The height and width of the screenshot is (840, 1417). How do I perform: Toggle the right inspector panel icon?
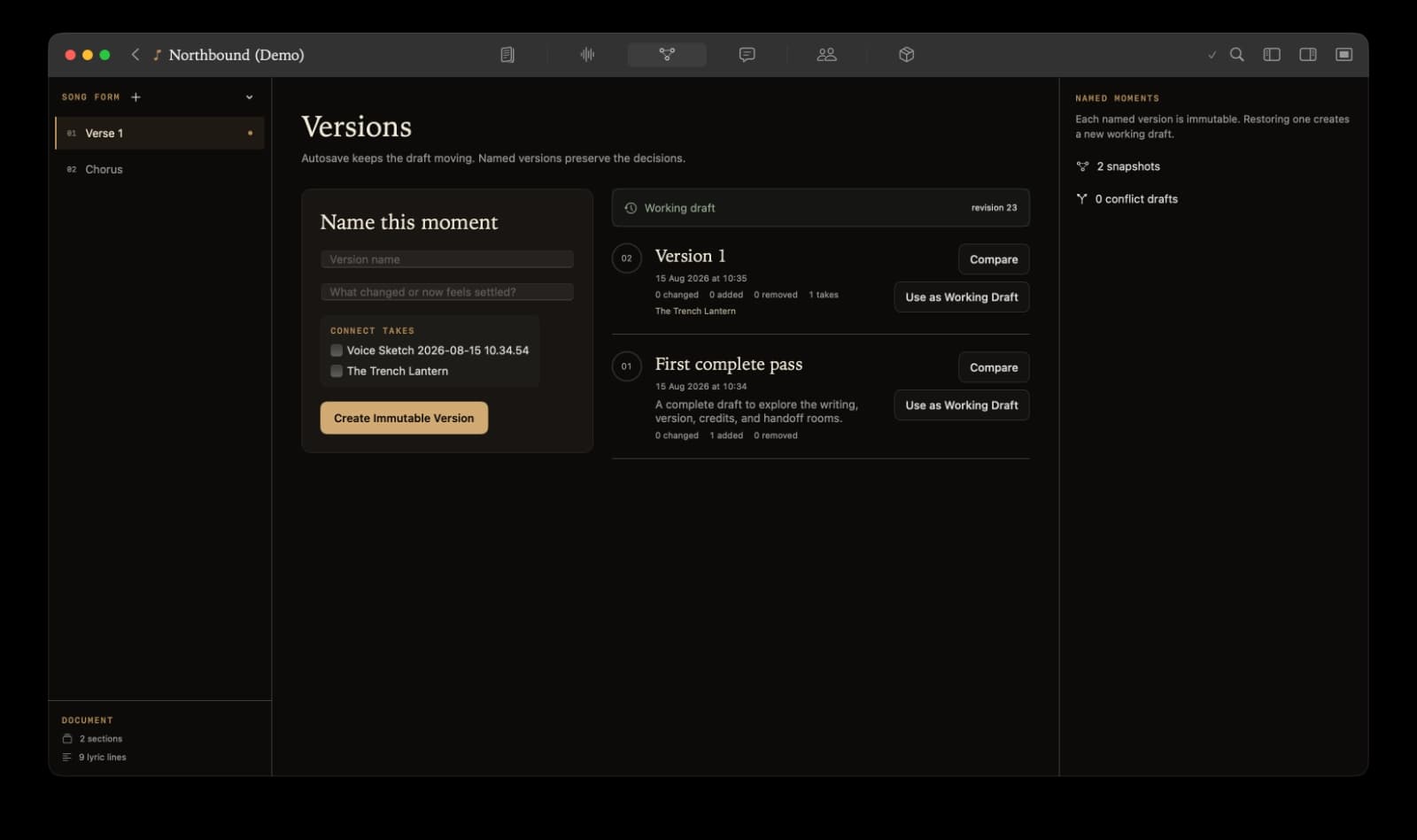1308,55
